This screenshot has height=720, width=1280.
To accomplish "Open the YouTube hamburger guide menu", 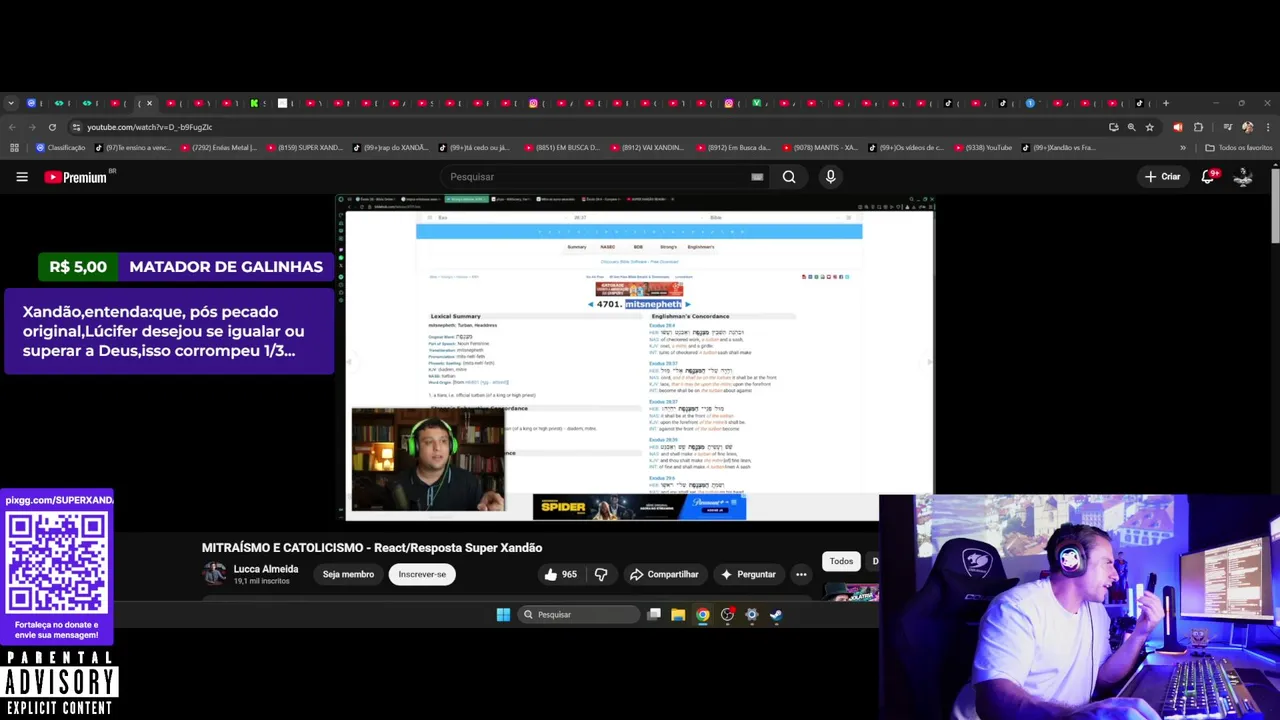I will click(22, 177).
